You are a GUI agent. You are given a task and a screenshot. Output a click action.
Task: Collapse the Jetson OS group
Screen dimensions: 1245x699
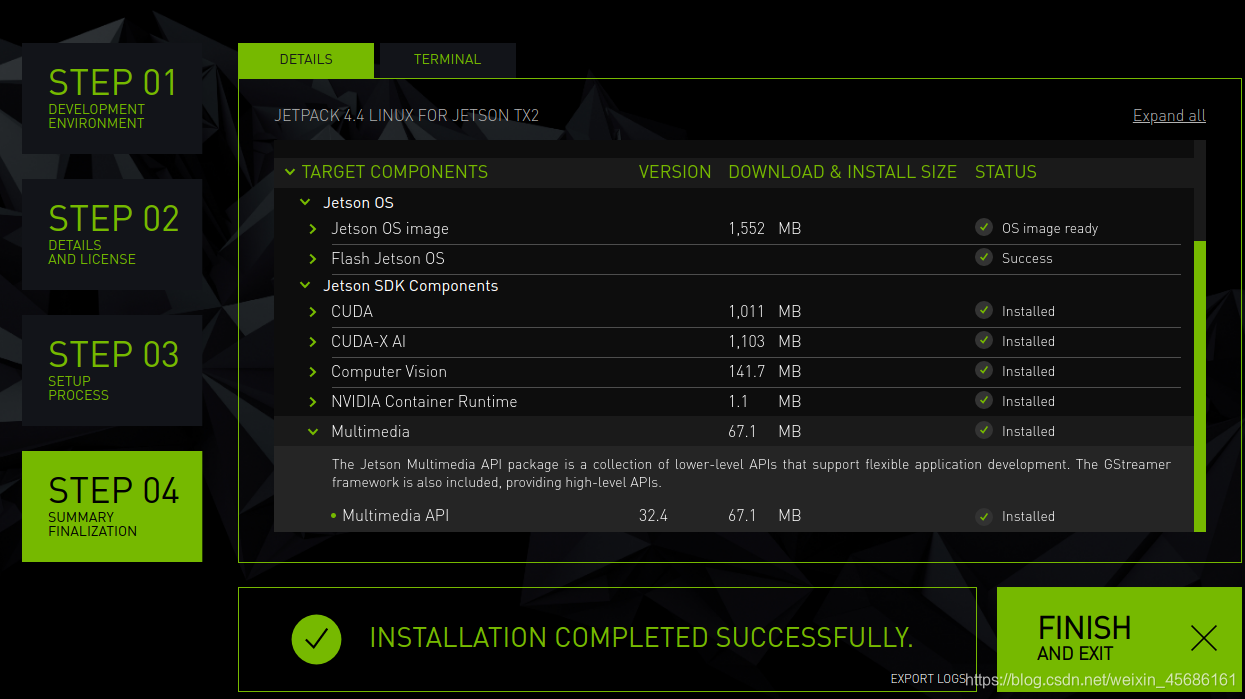(305, 202)
